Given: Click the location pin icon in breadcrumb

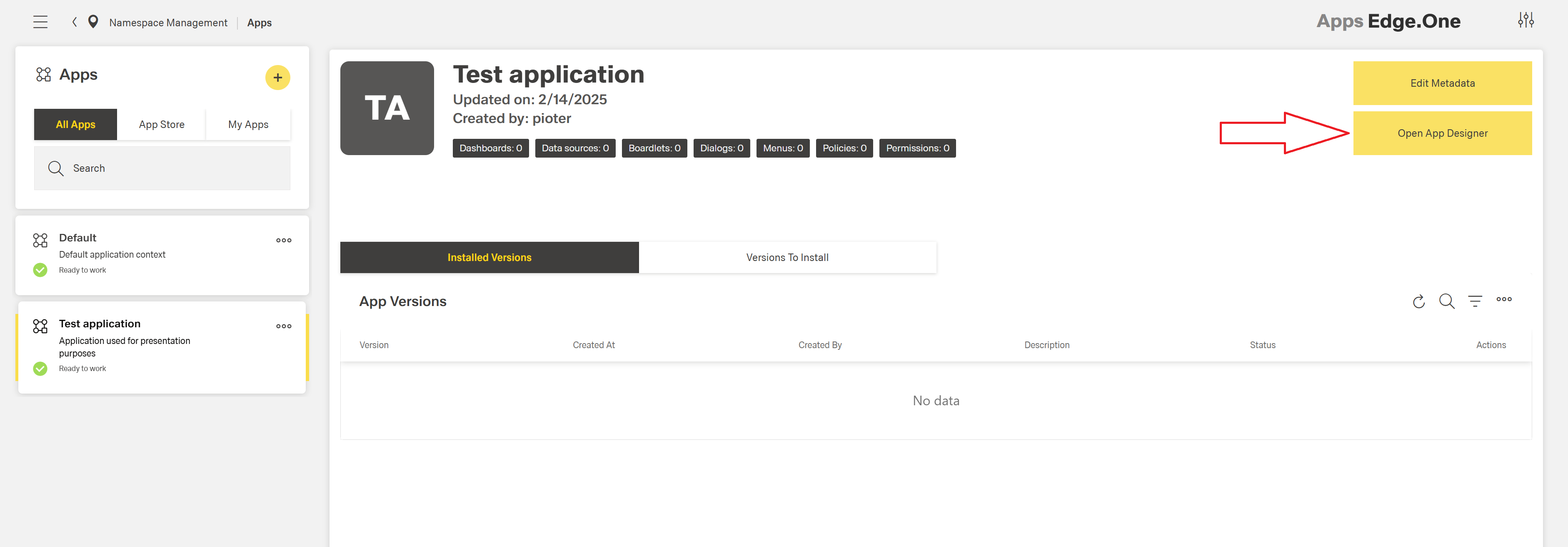Looking at the screenshot, I should point(92,21).
